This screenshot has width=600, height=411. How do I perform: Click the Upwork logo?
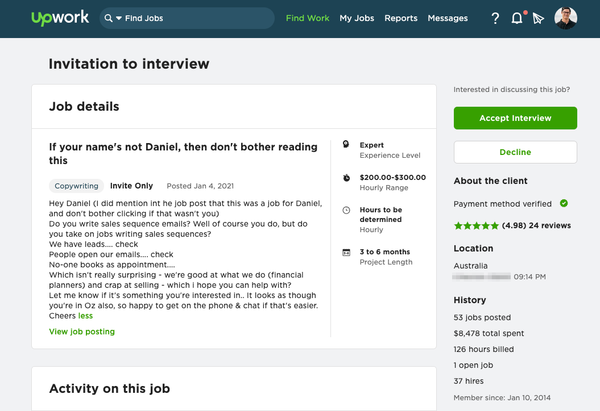(x=60, y=18)
